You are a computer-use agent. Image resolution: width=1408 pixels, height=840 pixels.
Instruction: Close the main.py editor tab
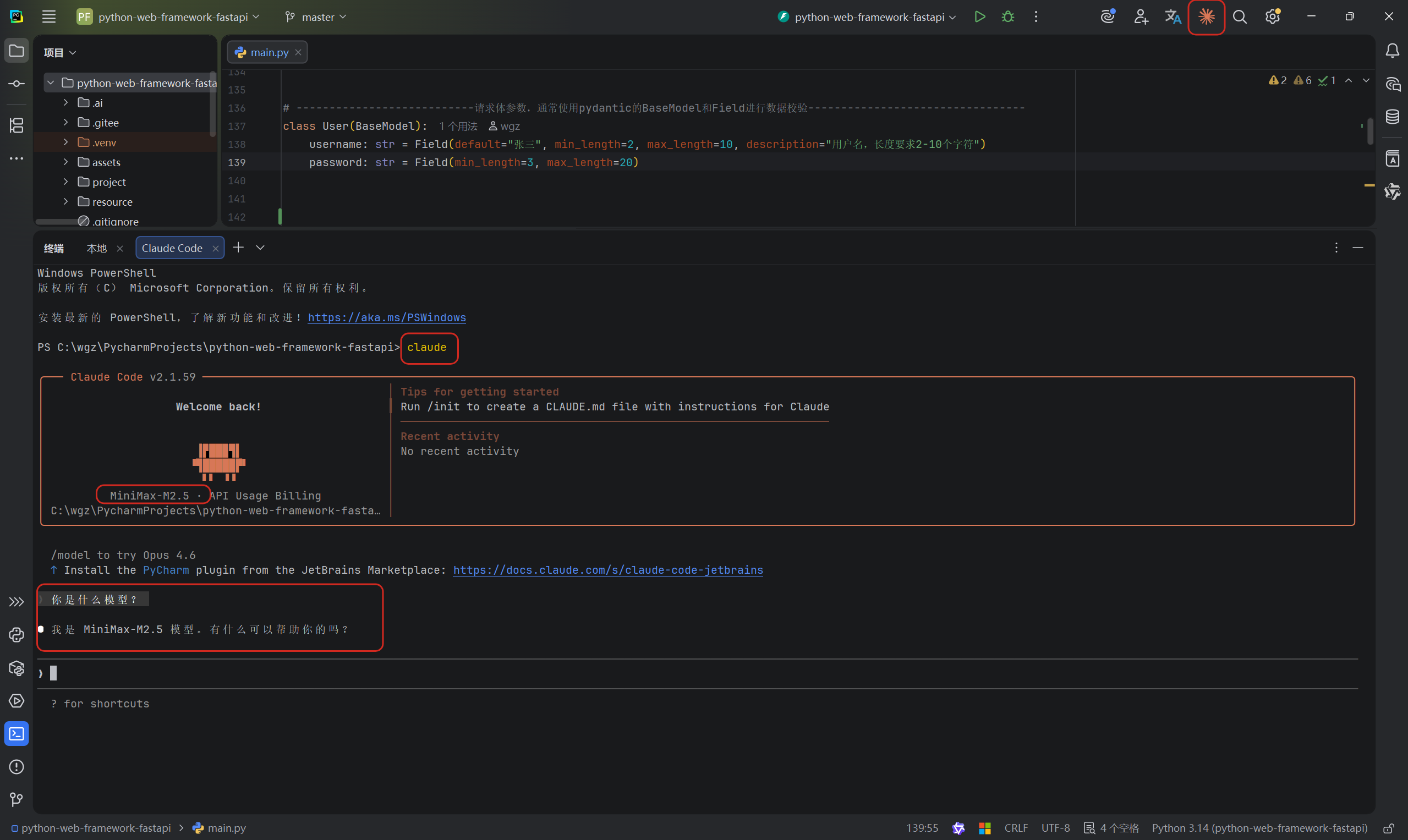[x=298, y=52]
